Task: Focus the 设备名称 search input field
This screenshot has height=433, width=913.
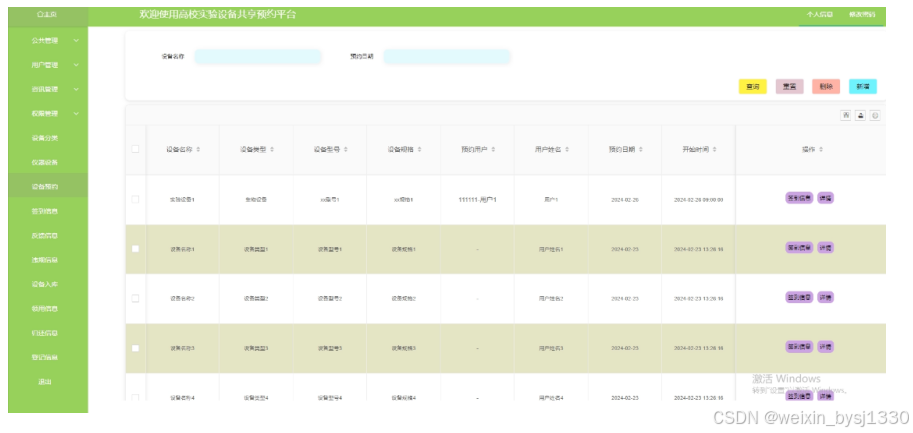Action: (x=257, y=56)
